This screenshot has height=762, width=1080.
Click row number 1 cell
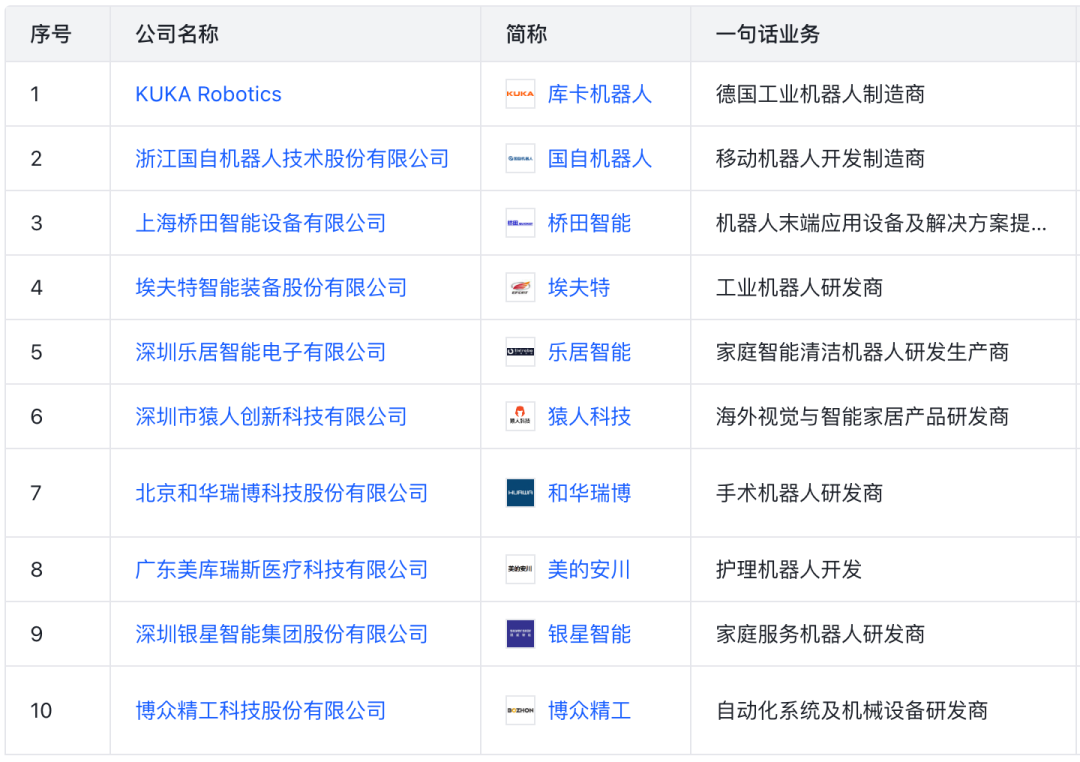click(x=58, y=94)
